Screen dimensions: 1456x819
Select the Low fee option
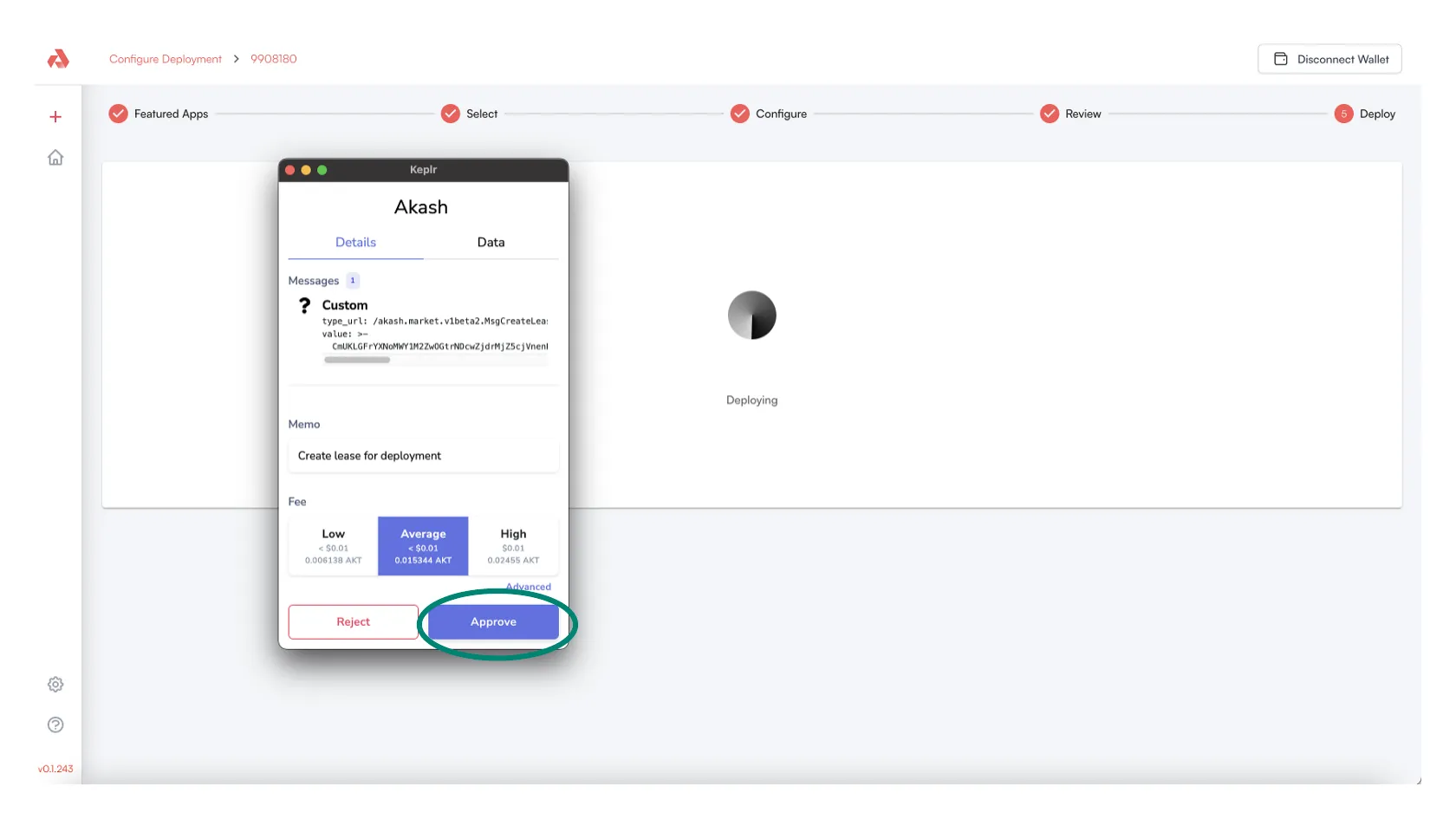point(334,546)
